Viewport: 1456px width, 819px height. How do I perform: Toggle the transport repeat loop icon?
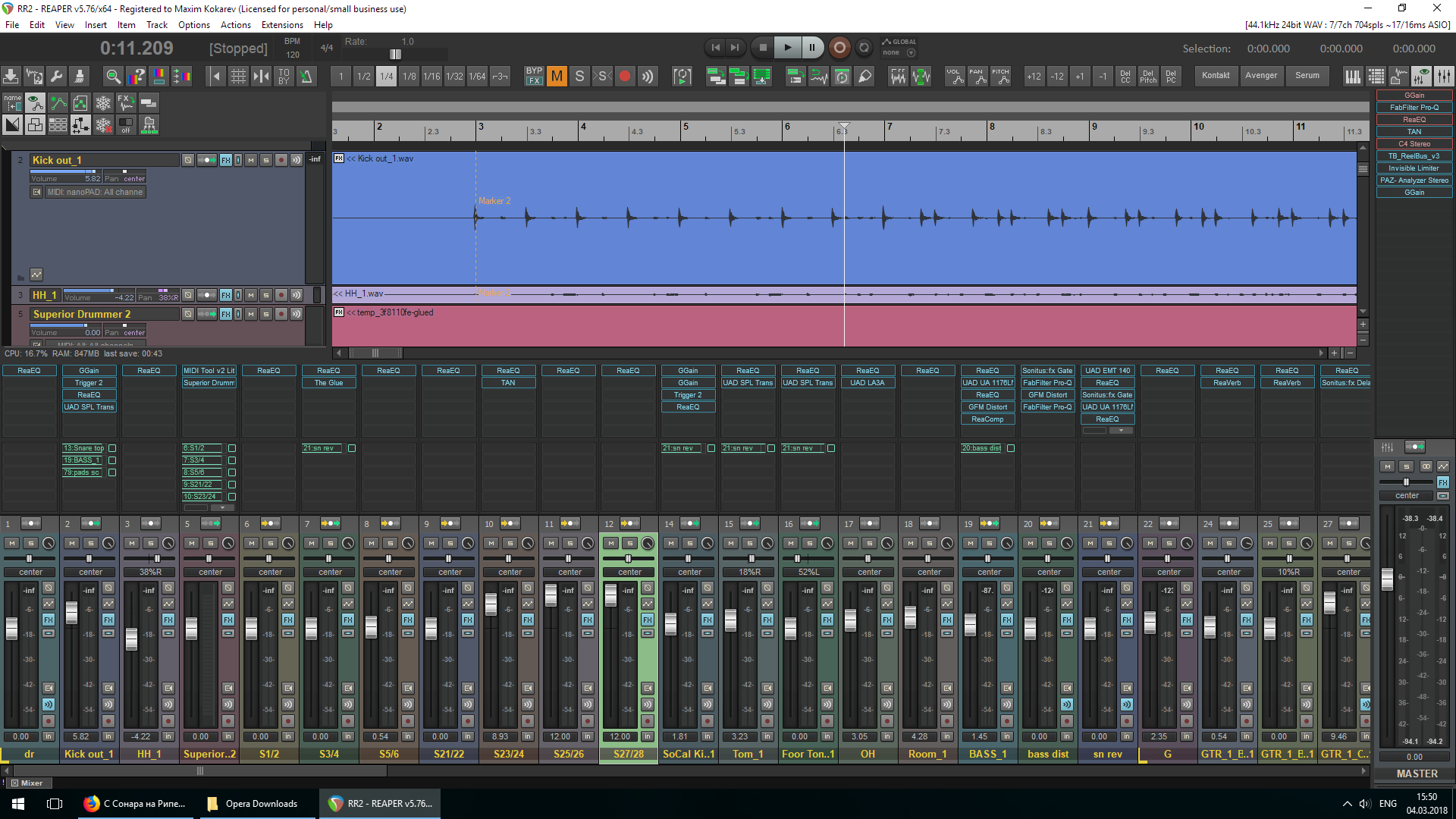coord(864,48)
